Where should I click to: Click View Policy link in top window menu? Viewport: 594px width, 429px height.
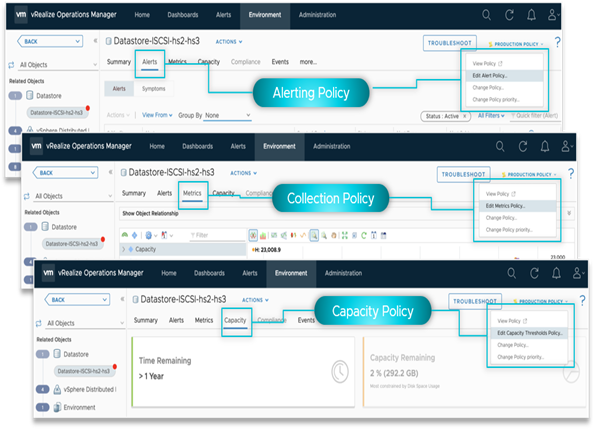pyautogui.click(x=488, y=64)
